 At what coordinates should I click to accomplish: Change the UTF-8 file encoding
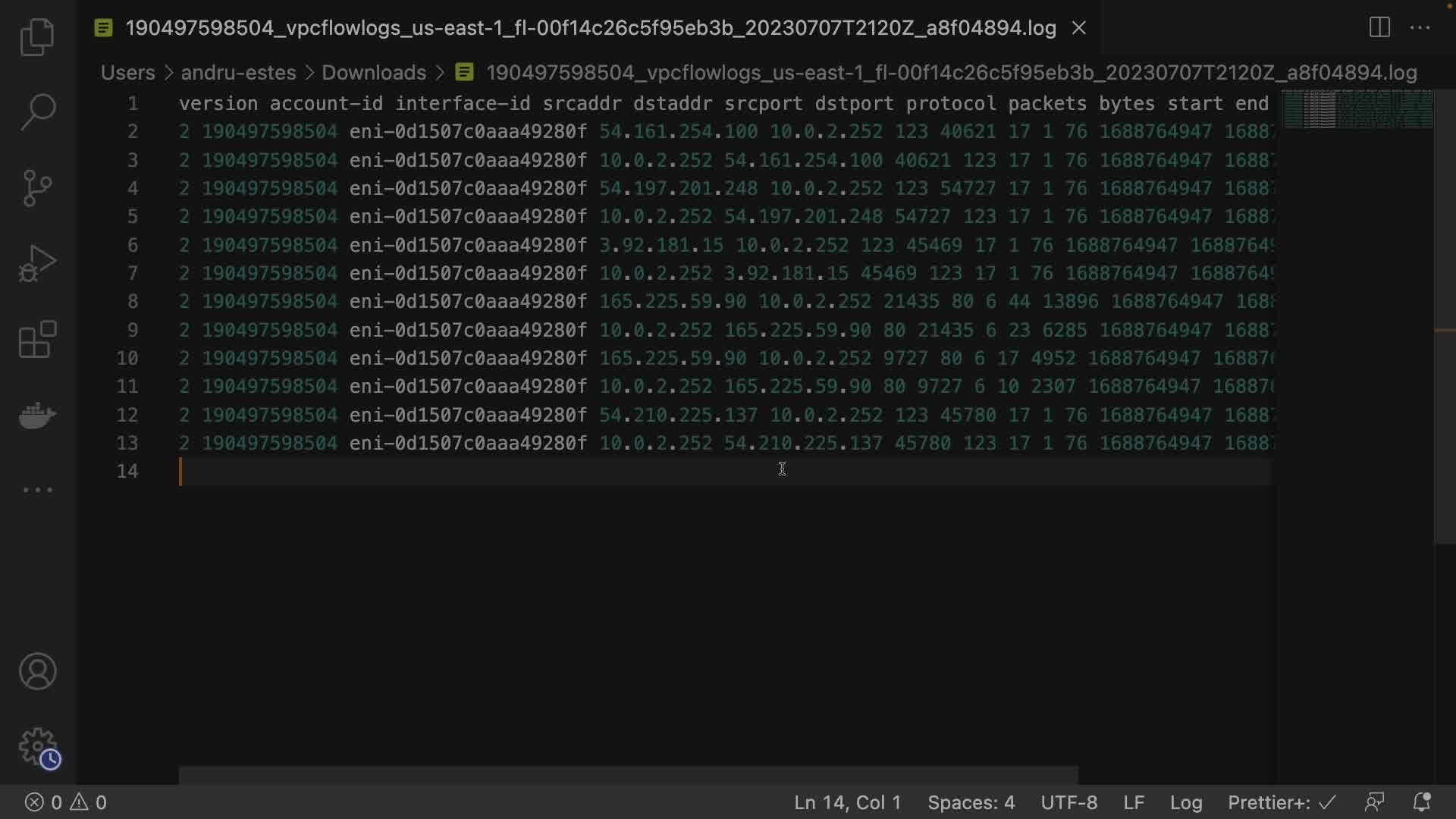coord(1068,802)
